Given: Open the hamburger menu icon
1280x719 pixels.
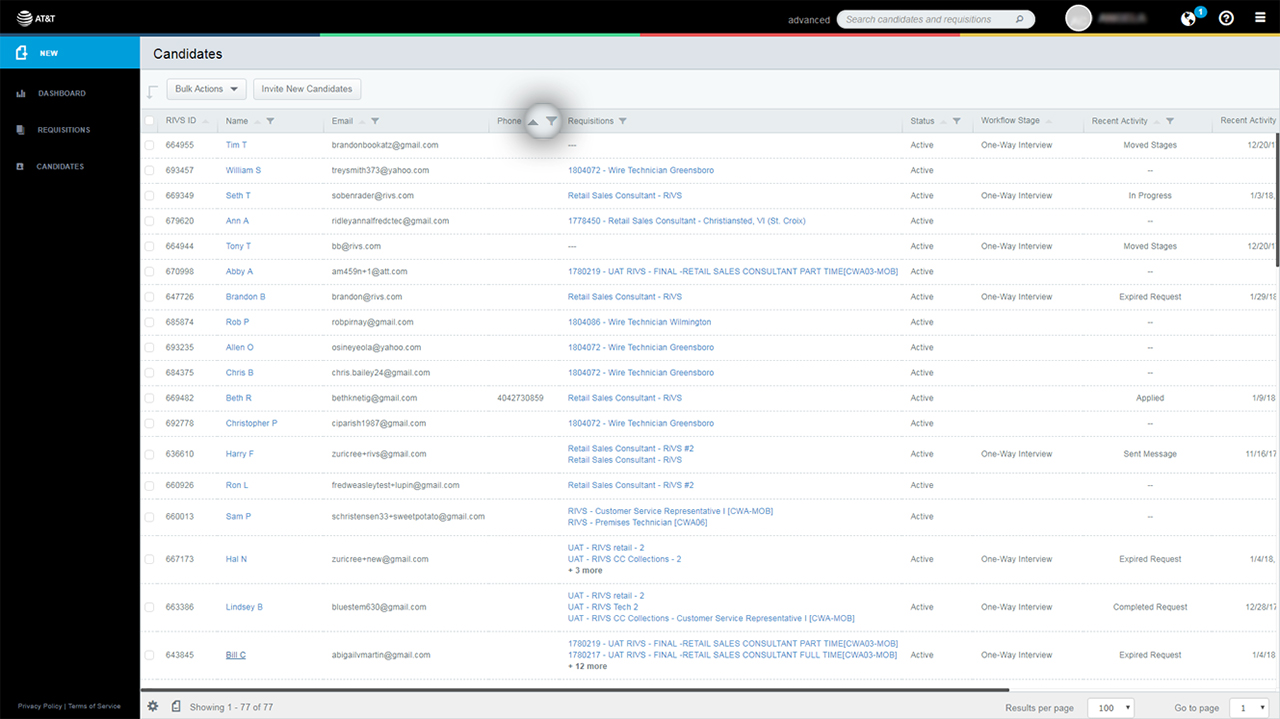Looking at the screenshot, I should point(1259,18).
